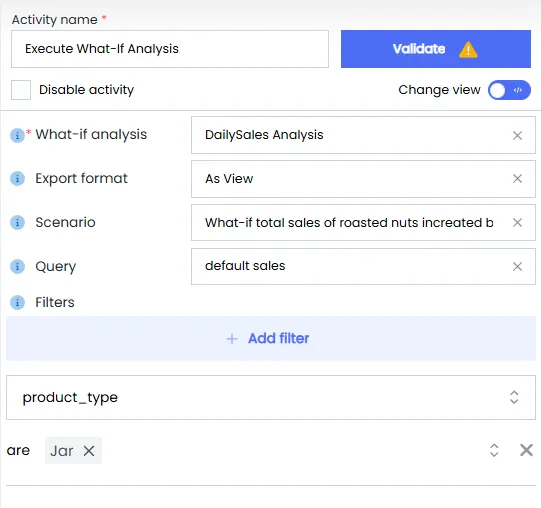Clear the Scenario field value
541x508 pixels.
point(517,223)
